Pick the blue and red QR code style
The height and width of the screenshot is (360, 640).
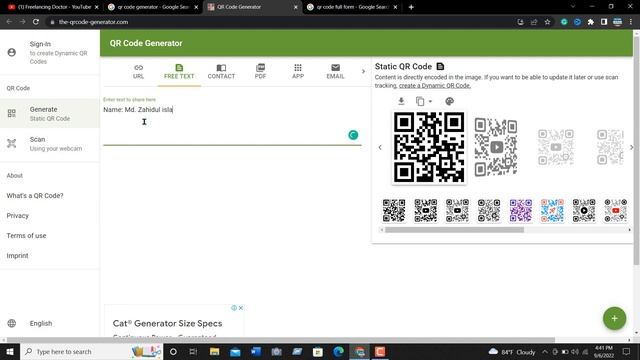click(552, 211)
